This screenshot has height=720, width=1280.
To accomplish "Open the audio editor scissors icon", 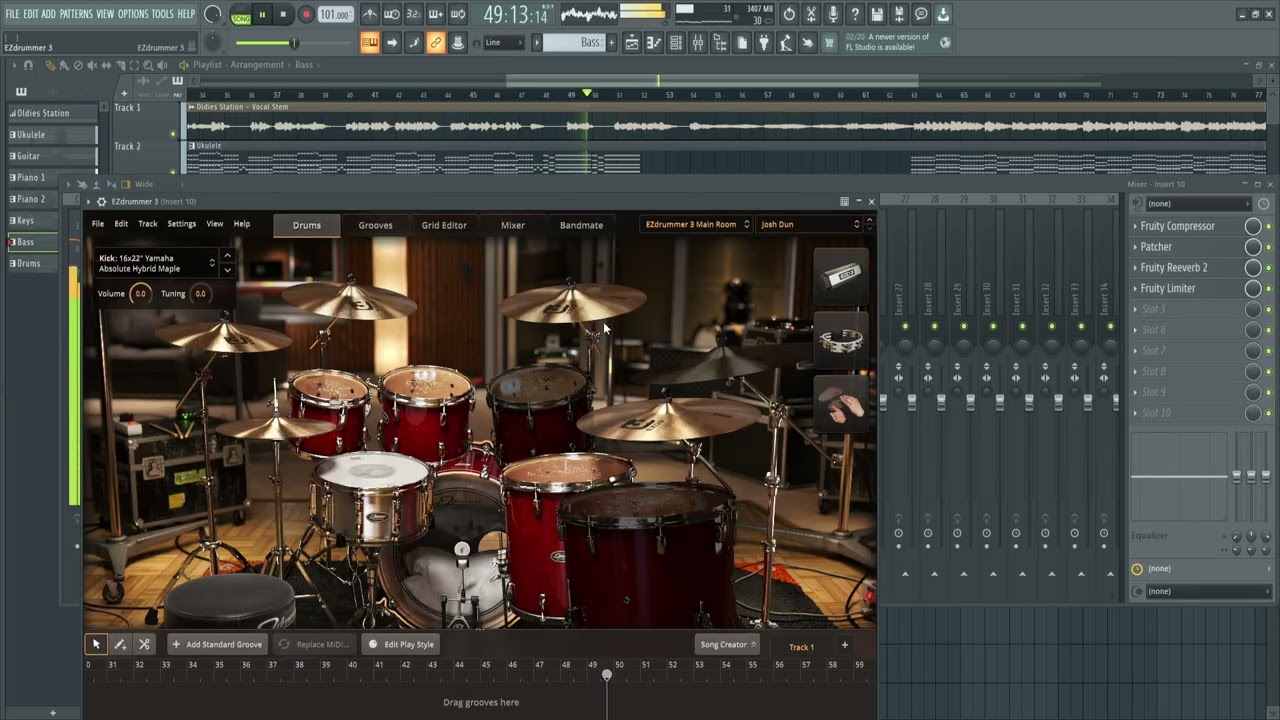I will 811,15.
